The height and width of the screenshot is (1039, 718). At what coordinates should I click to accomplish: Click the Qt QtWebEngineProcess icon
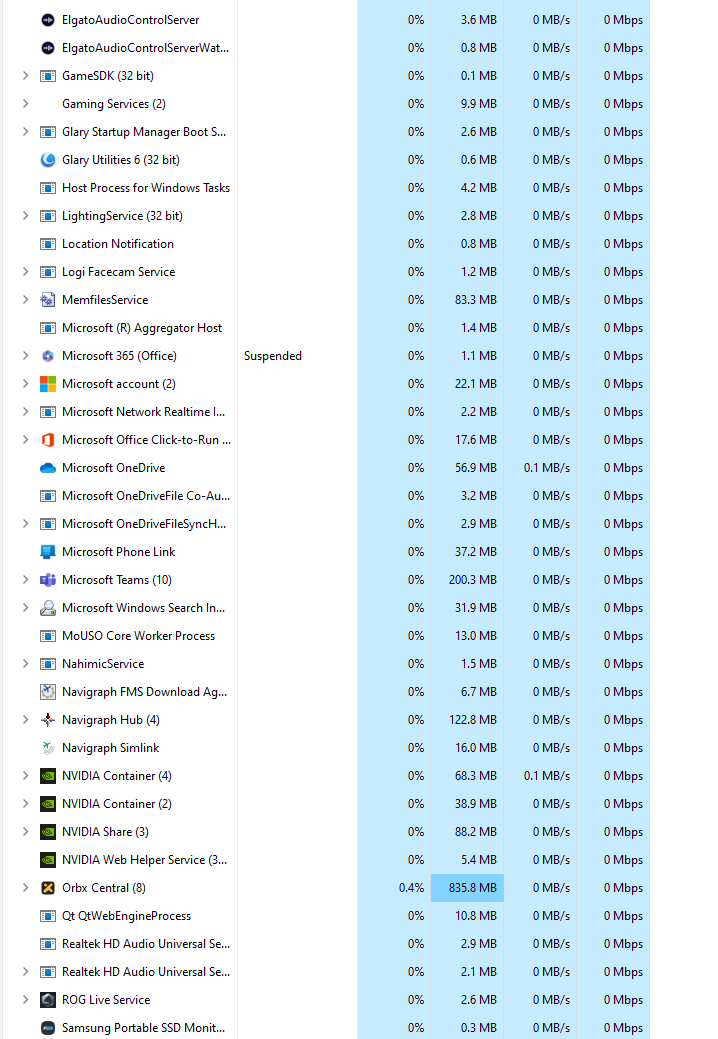[x=48, y=916]
